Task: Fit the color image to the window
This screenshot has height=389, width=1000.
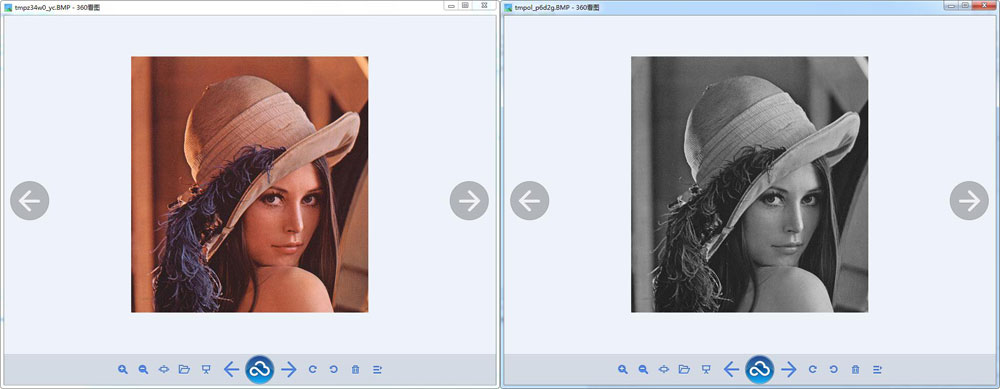Action: (x=164, y=369)
